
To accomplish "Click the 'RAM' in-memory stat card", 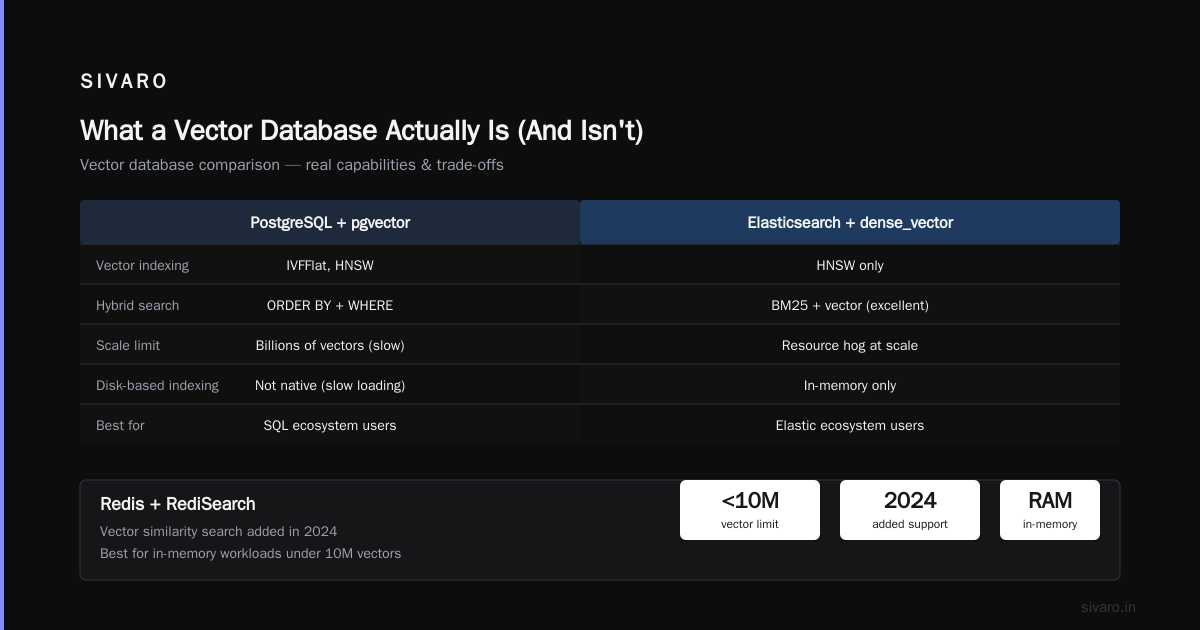I will coord(1050,510).
